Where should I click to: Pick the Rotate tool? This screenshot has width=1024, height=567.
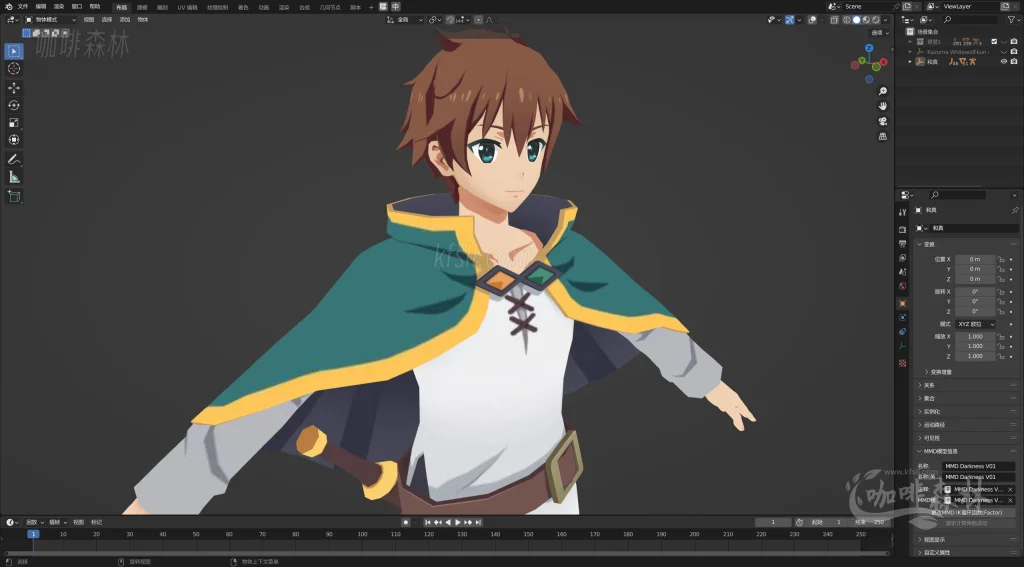tap(14, 105)
